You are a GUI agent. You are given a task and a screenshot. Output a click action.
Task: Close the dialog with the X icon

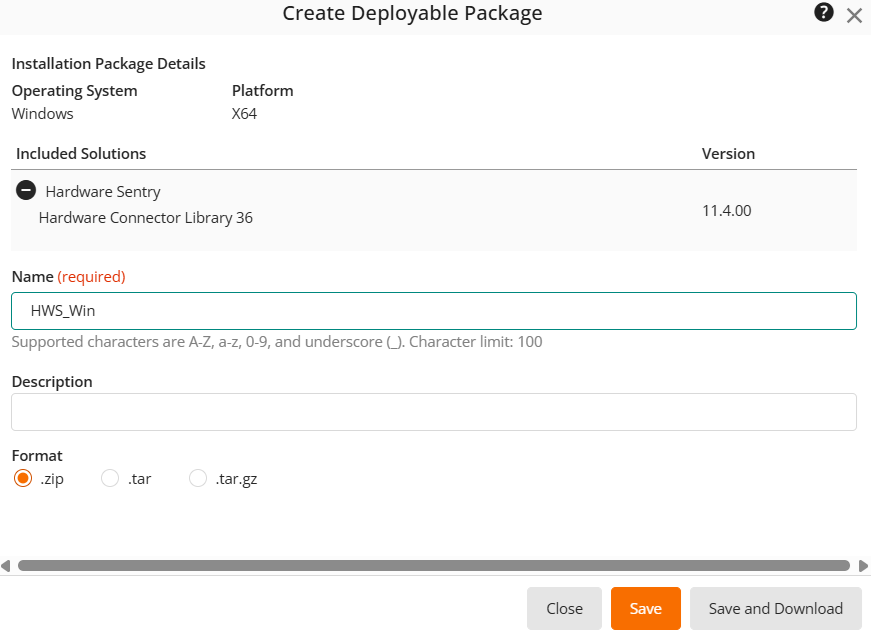pos(854,15)
